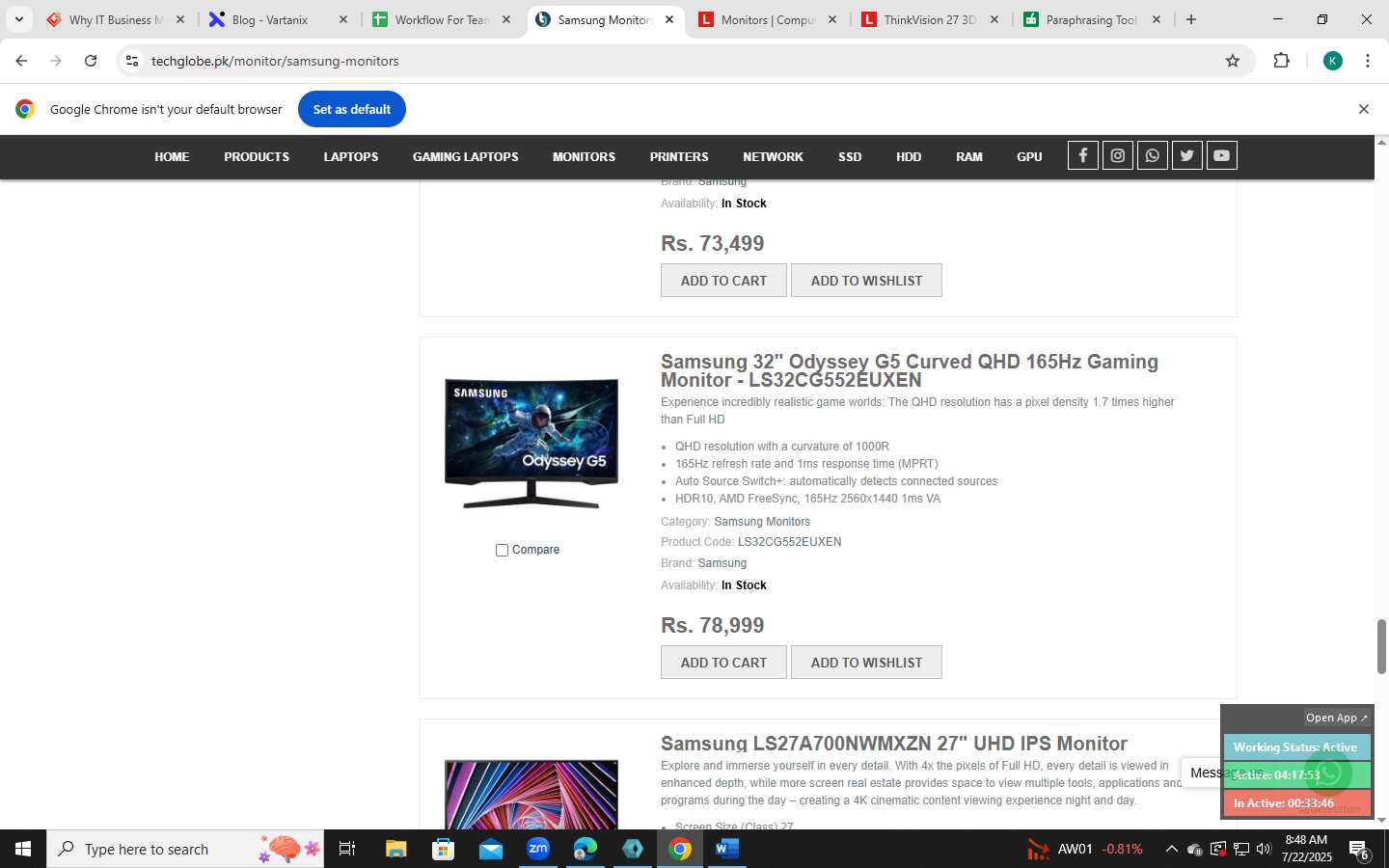Viewport: 1389px width, 868px height.
Task: Add Odyssey G5 Rs. 78,999 to cart
Action: click(723, 663)
